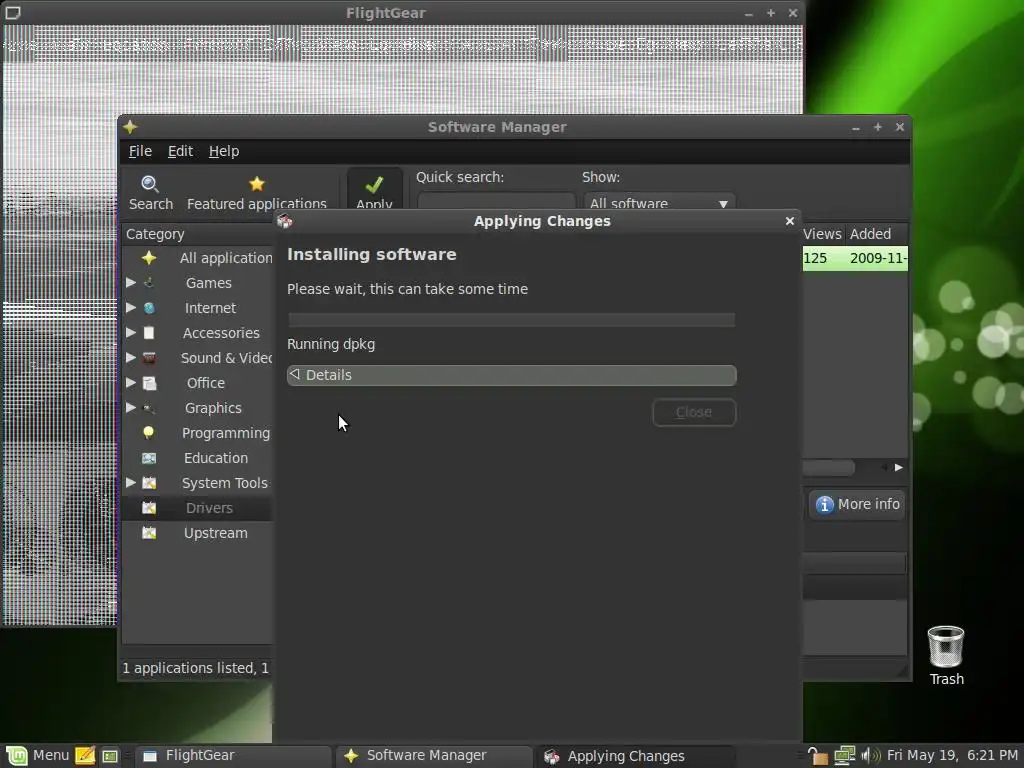Click the Internet globe icon

click(x=149, y=308)
